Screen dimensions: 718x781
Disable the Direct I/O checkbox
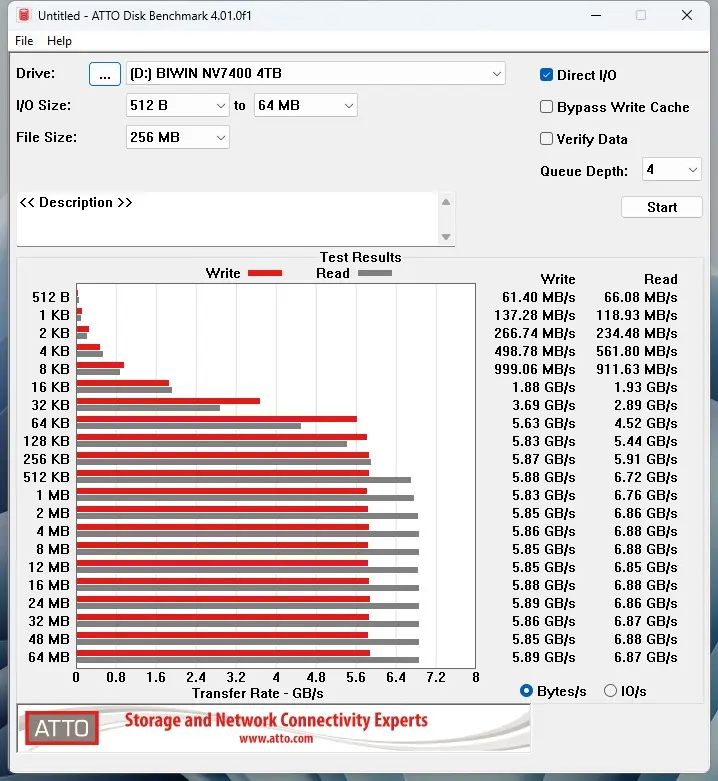(547, 75)
